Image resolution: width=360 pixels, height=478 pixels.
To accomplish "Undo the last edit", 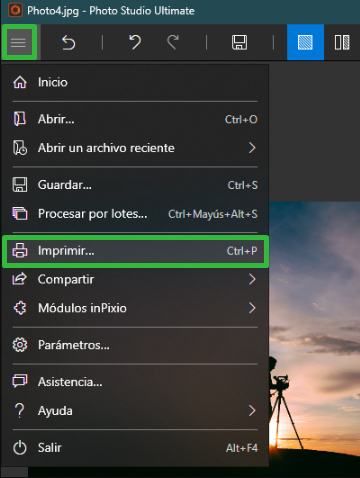I will pyautogui.click(x=135, y=43).
